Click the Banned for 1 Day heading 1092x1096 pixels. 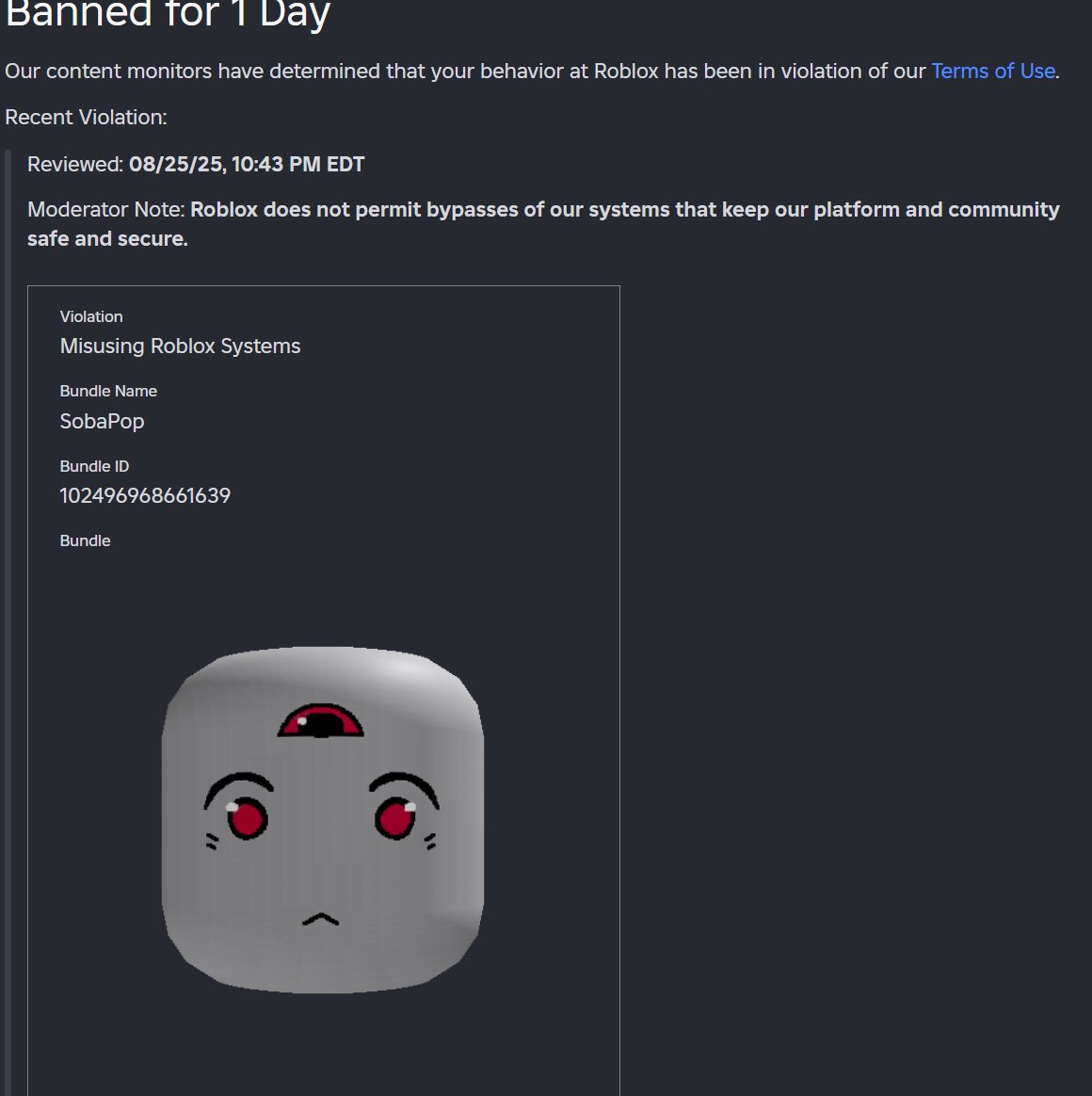point(168,14)
